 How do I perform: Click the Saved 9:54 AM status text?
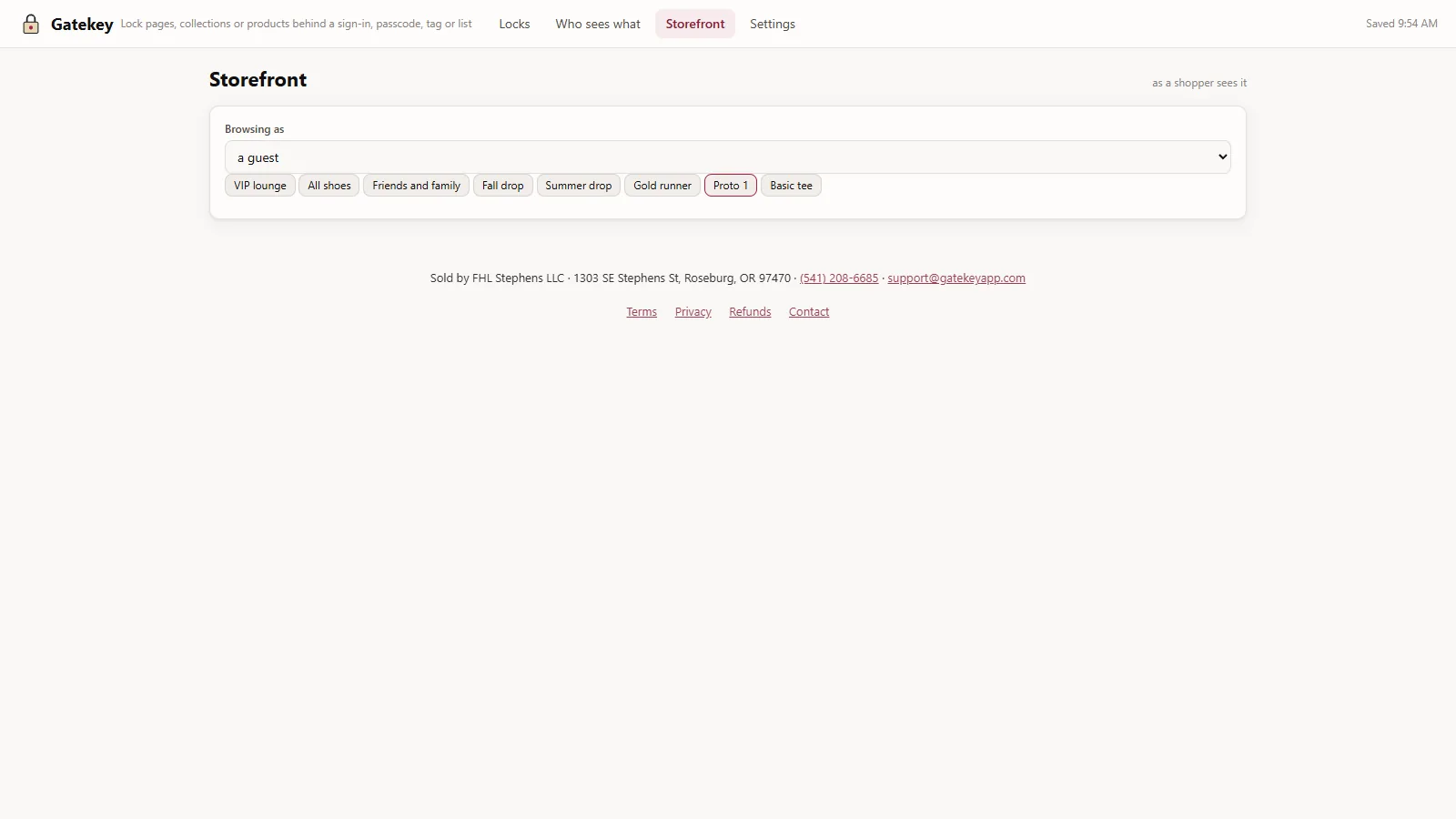point(1401,24)
